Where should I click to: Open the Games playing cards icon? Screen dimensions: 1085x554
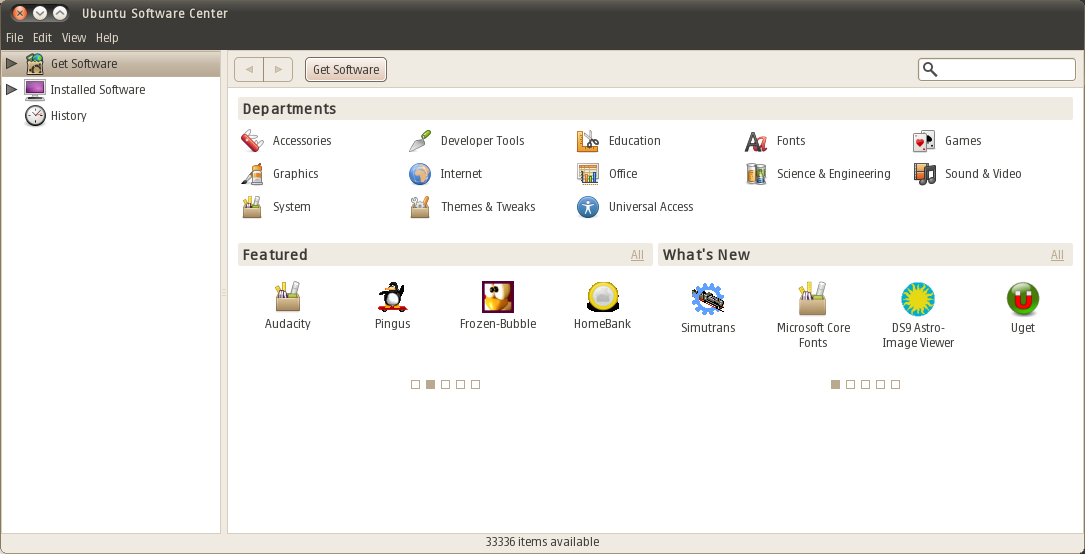coord(924,141)
